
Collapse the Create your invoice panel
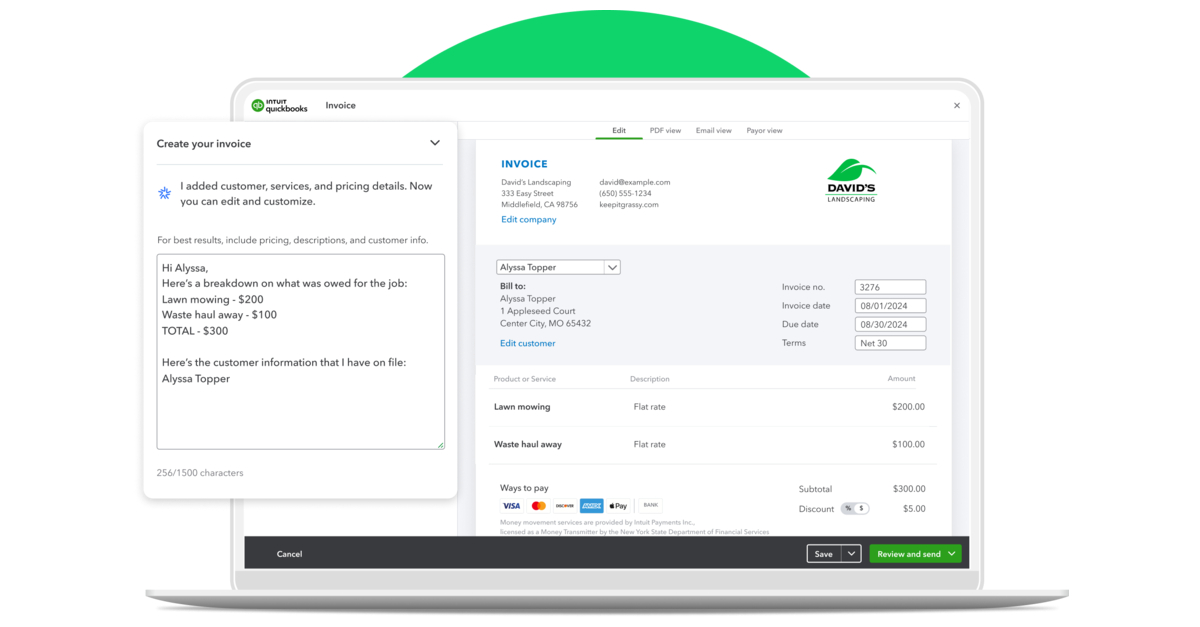(435, 142)
